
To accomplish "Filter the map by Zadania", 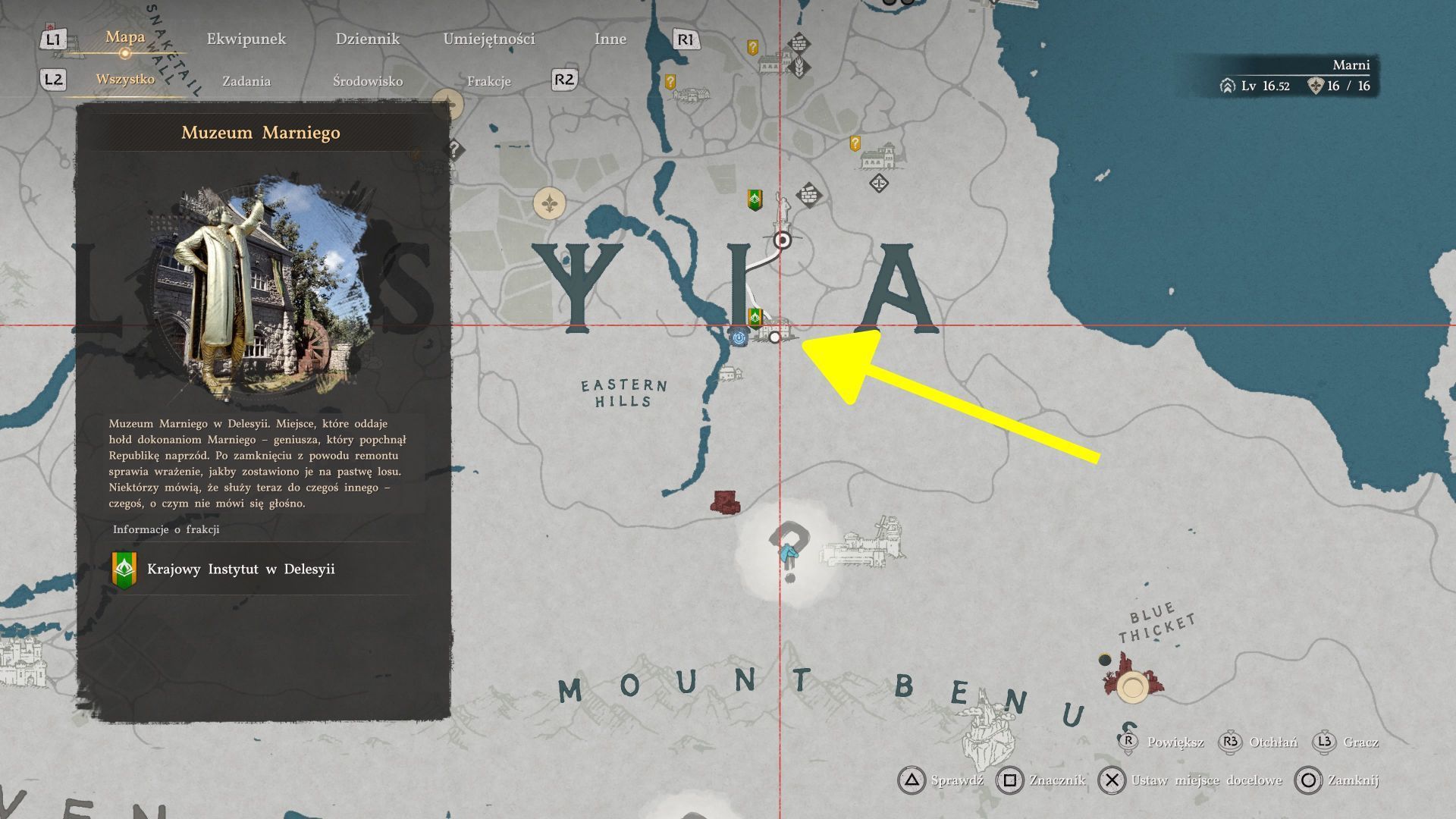I will pyautogui.click(x=246, y=81).
